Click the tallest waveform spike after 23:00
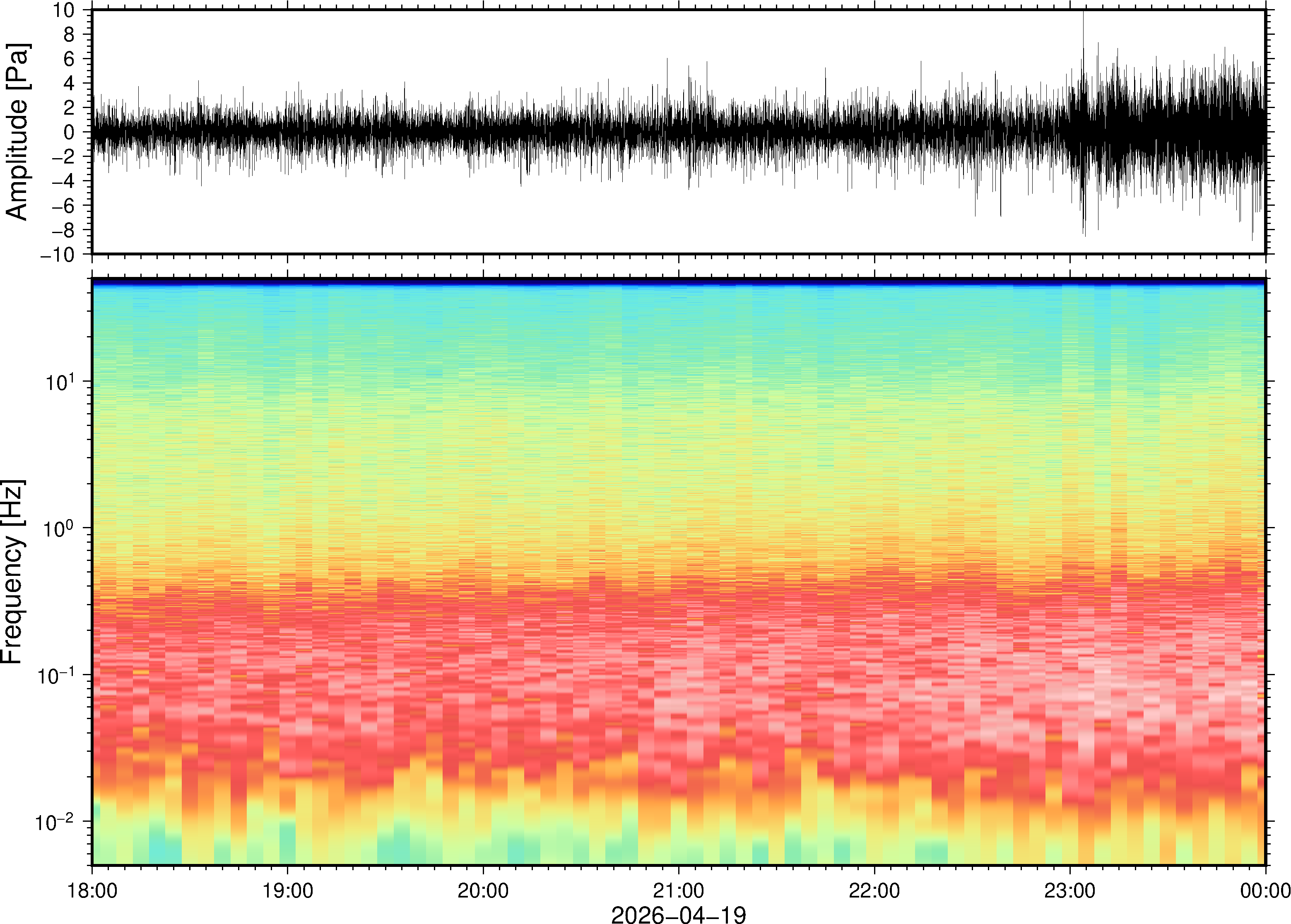 point(1083,34)
